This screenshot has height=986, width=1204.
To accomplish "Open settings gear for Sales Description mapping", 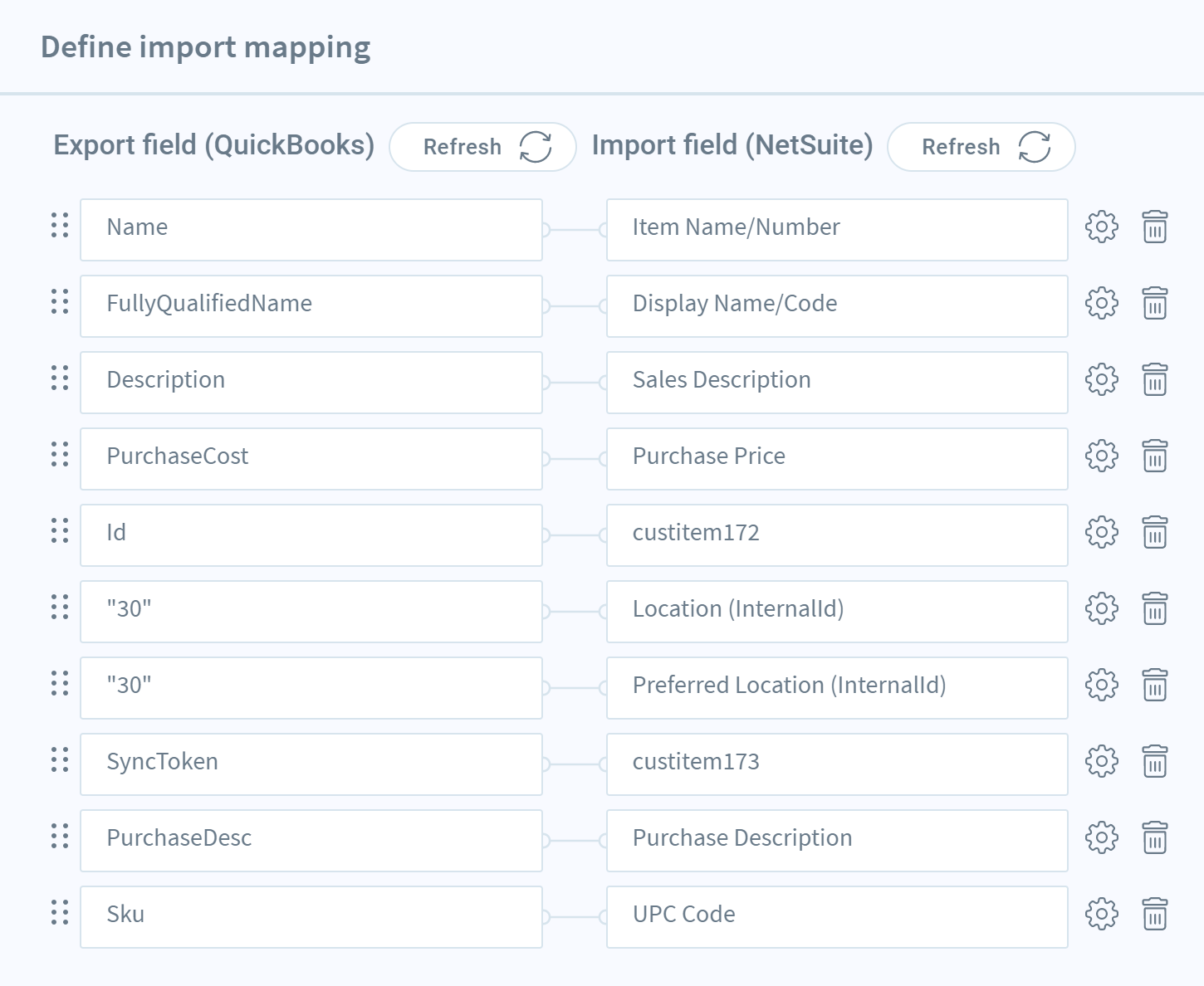I will pos(1102,379).
